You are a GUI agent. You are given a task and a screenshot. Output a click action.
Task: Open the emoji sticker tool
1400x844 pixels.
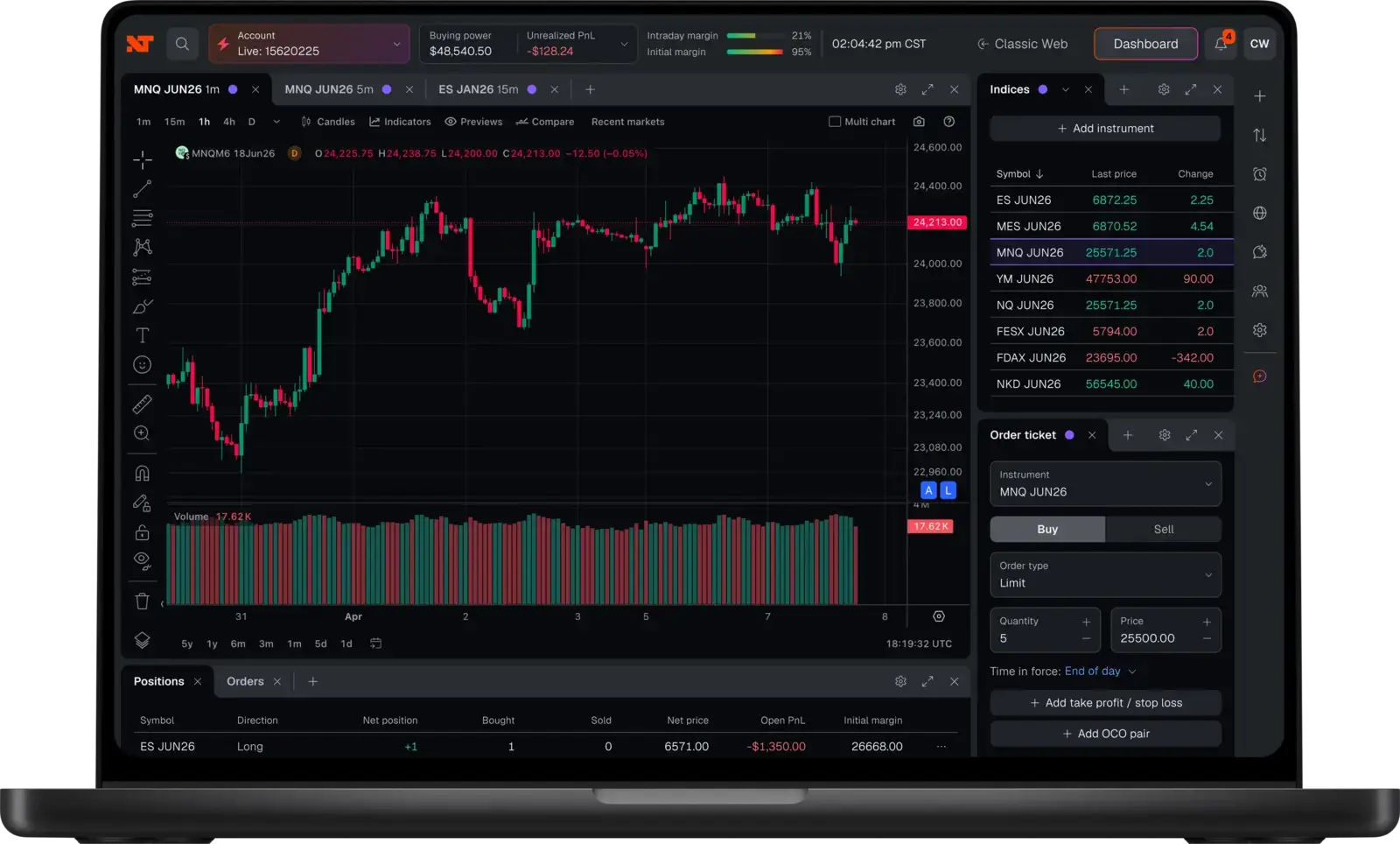pos(143,365)
